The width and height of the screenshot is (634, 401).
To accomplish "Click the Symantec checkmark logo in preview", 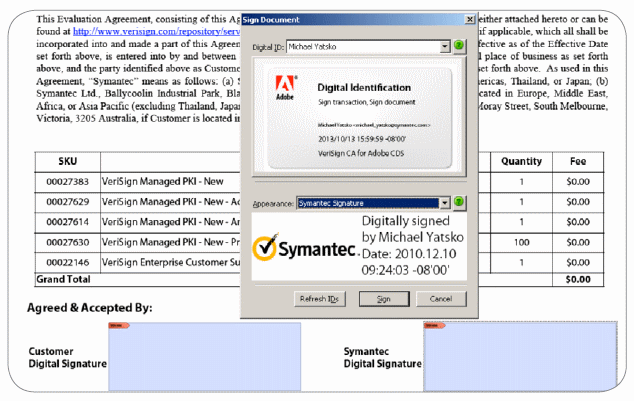I will point(266,247).
